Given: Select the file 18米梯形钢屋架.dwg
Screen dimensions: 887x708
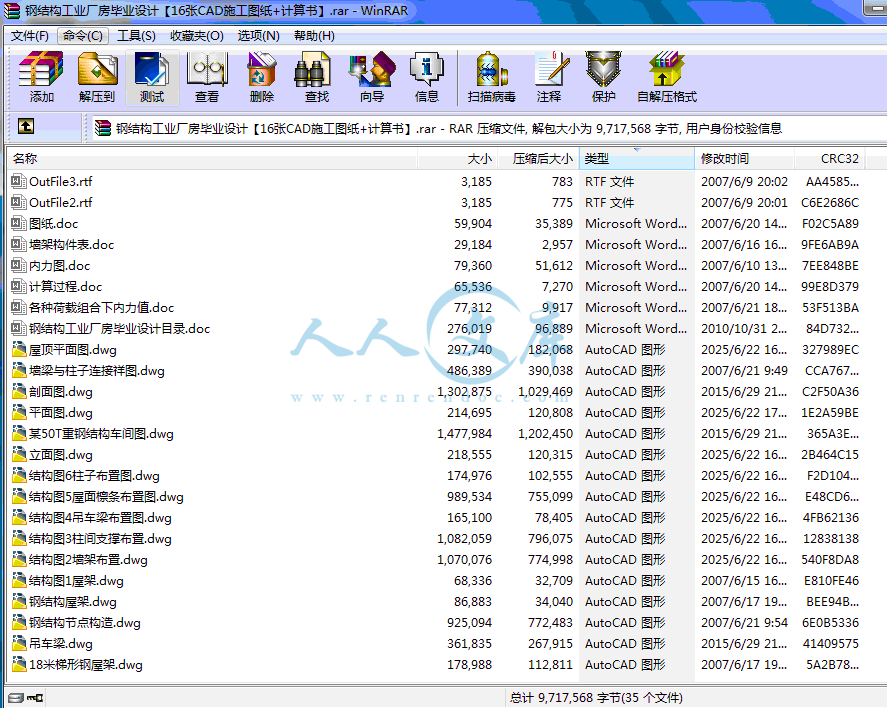Looking at the screenshot, I should click(86, 664).
